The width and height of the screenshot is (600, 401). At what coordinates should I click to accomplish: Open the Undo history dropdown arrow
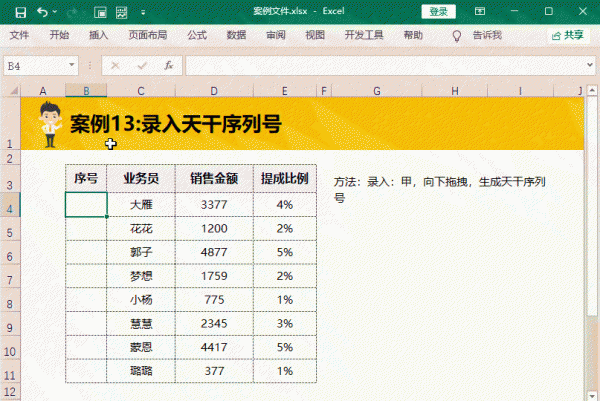pyautogui.click(x=55, y=12)
